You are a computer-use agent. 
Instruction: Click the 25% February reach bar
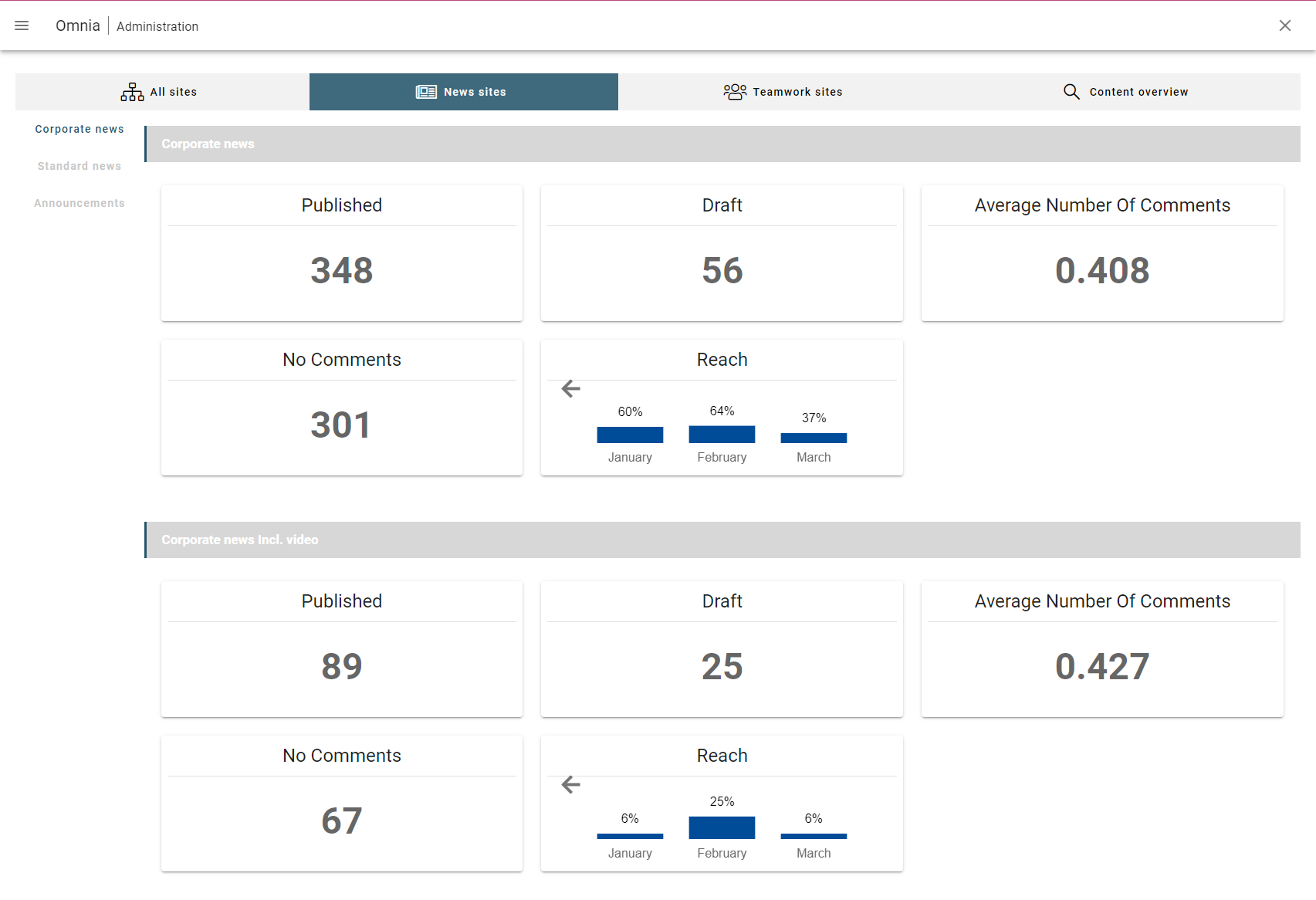click(722, 827)
